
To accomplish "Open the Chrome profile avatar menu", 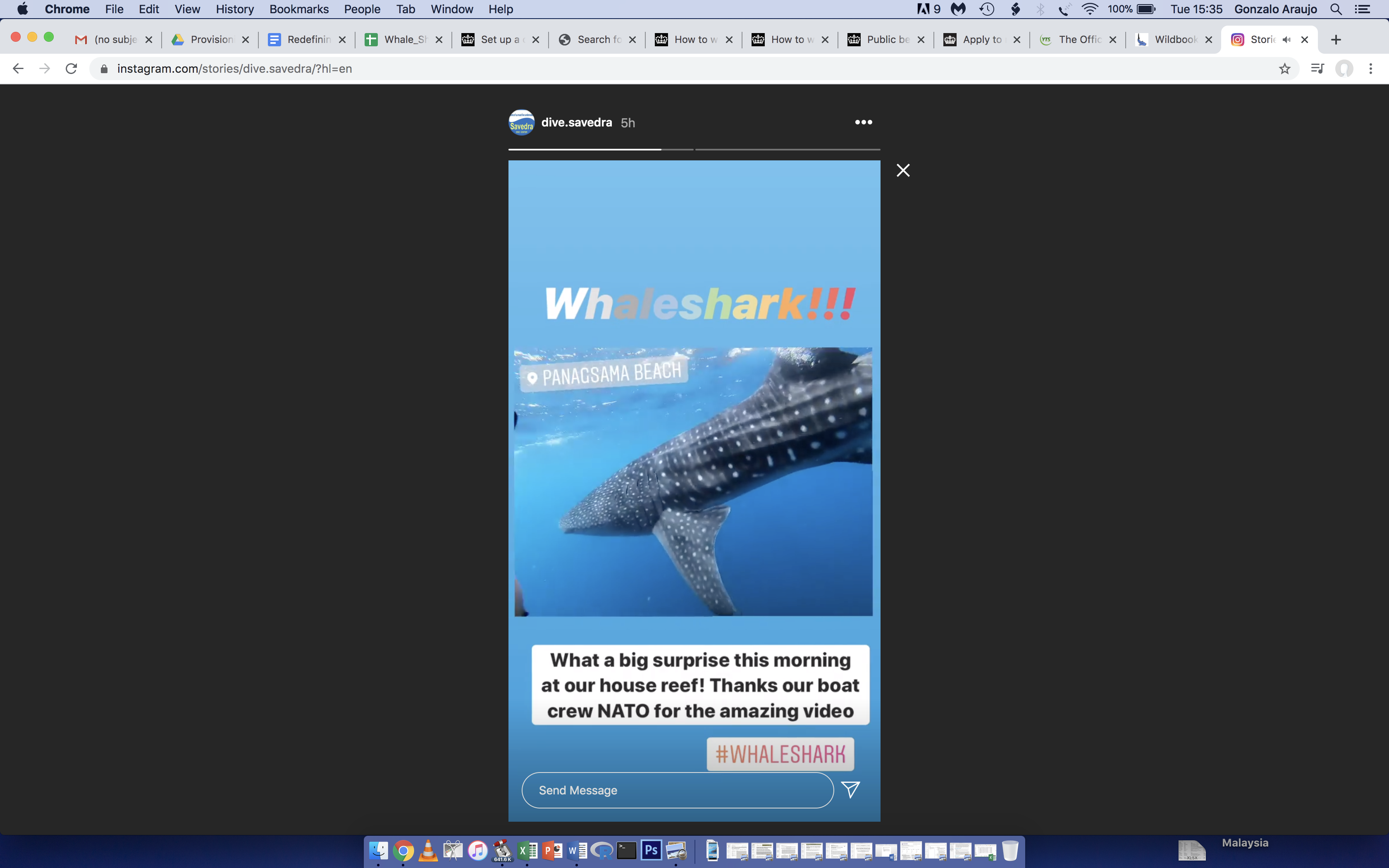I will pyautogui.click(x=1344, y=69).
